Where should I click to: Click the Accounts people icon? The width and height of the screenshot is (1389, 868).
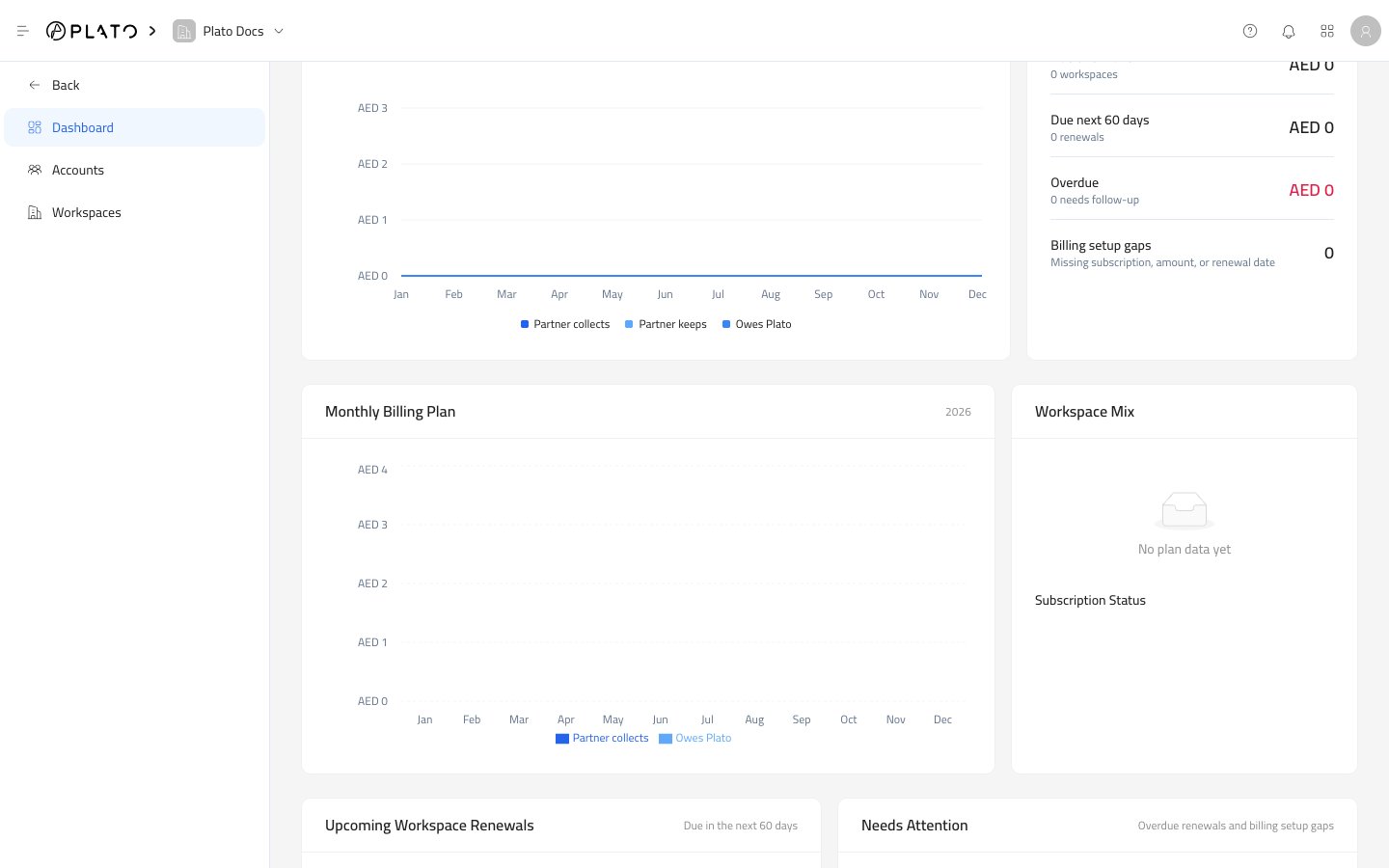[35, 170]
